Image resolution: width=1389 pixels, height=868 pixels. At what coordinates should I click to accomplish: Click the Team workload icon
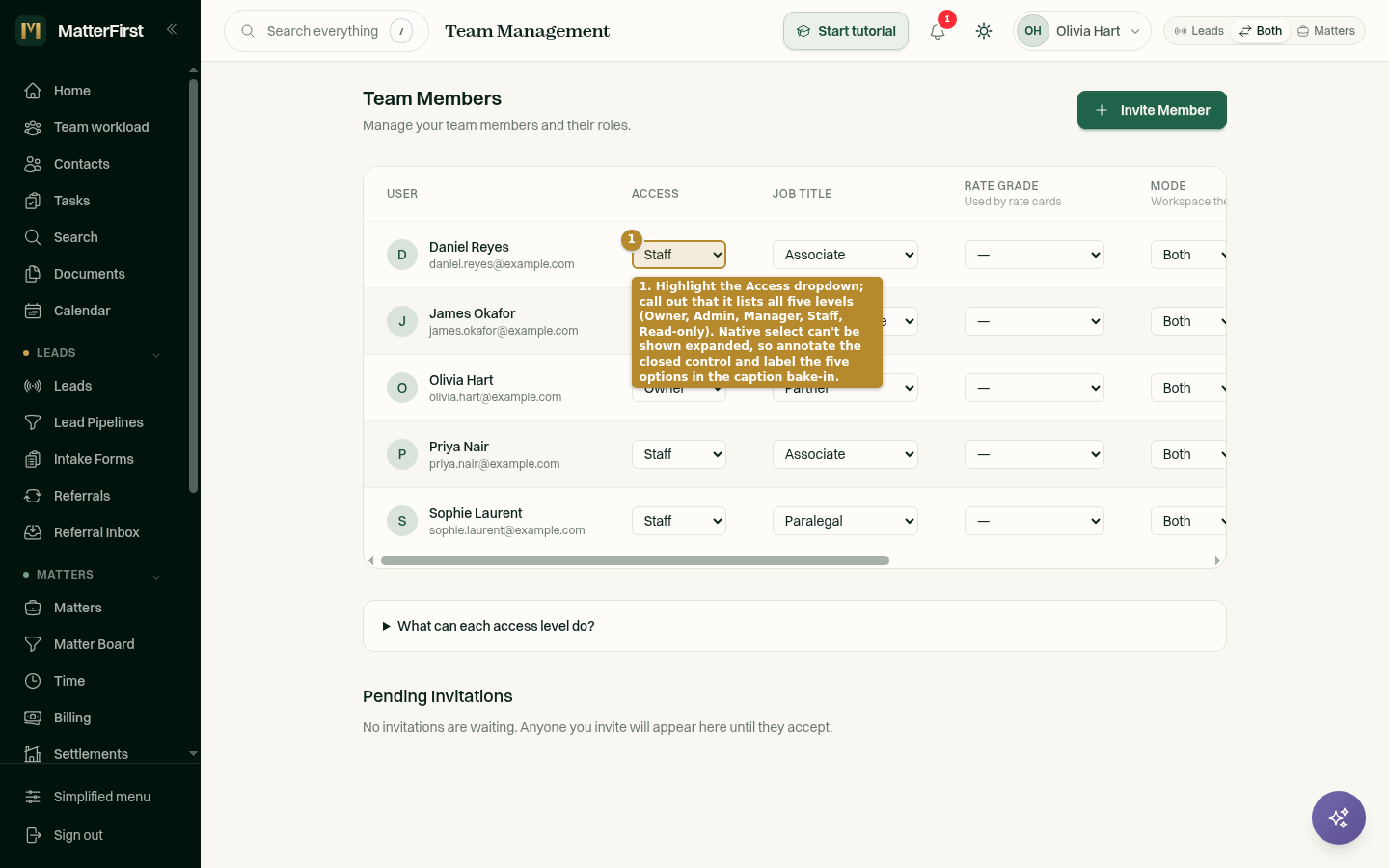[33, 127]
